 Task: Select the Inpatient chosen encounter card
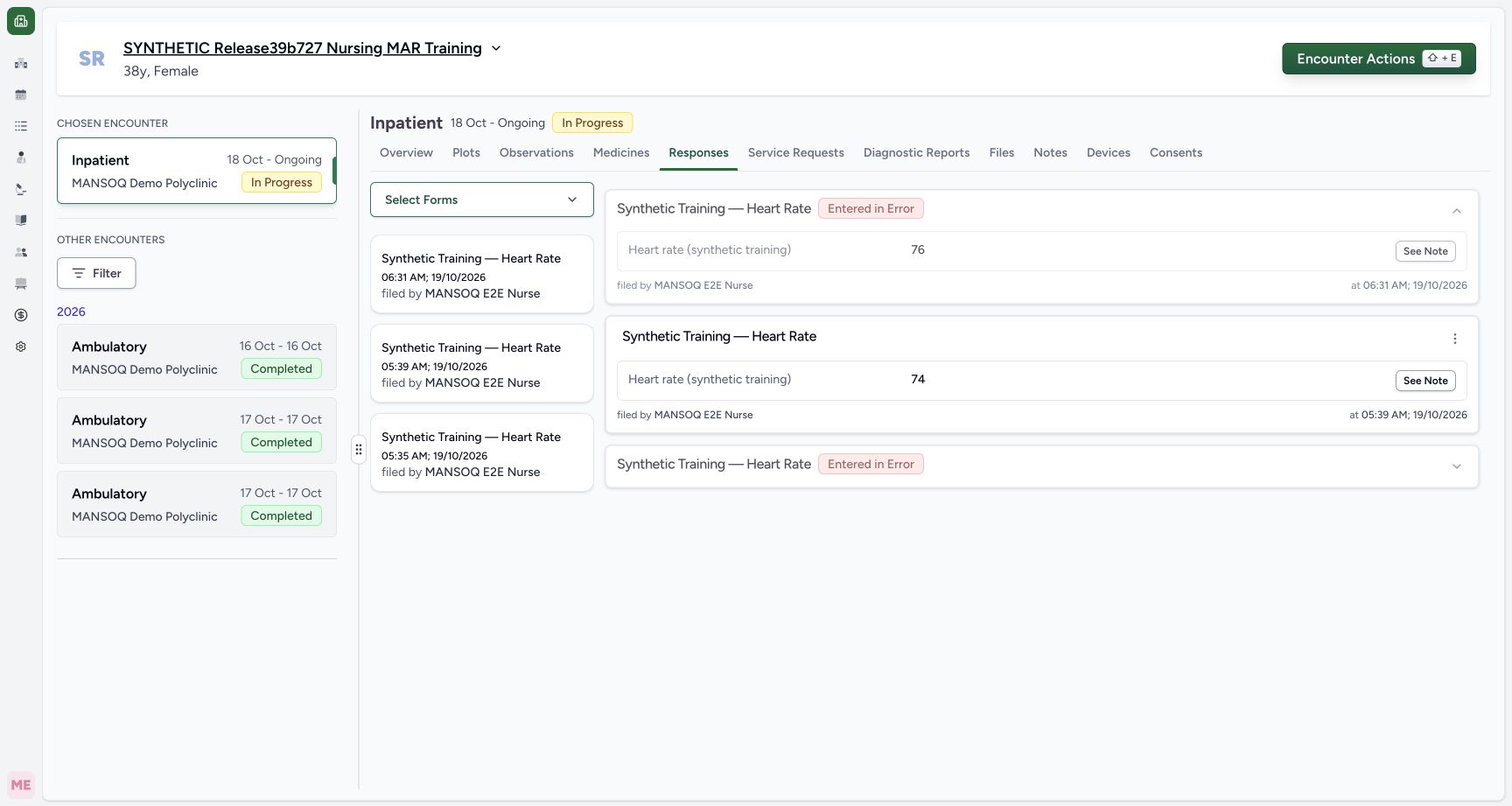[x=197, y=171]
